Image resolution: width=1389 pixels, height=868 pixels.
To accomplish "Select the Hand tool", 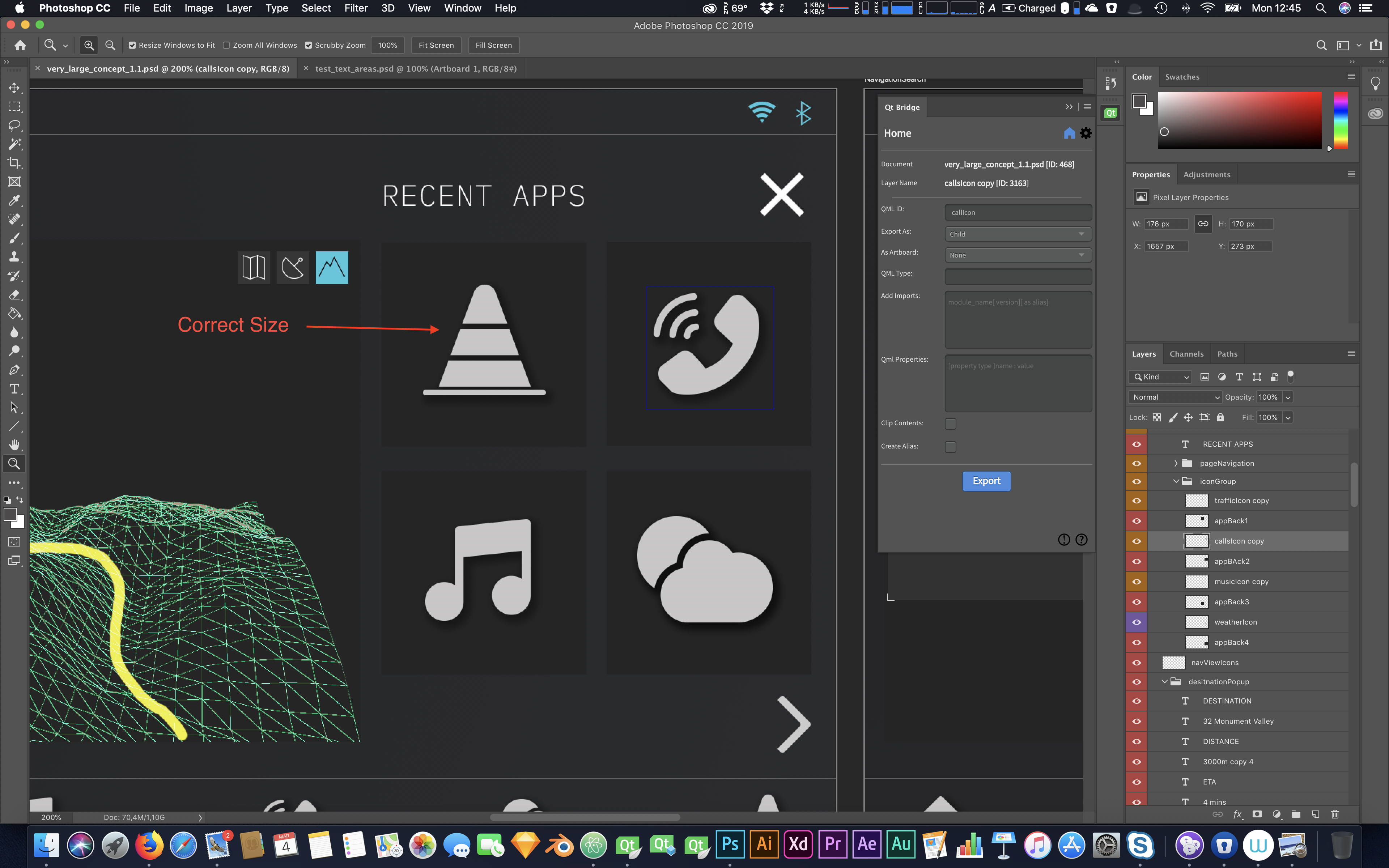I will click(x=14, y=445).
